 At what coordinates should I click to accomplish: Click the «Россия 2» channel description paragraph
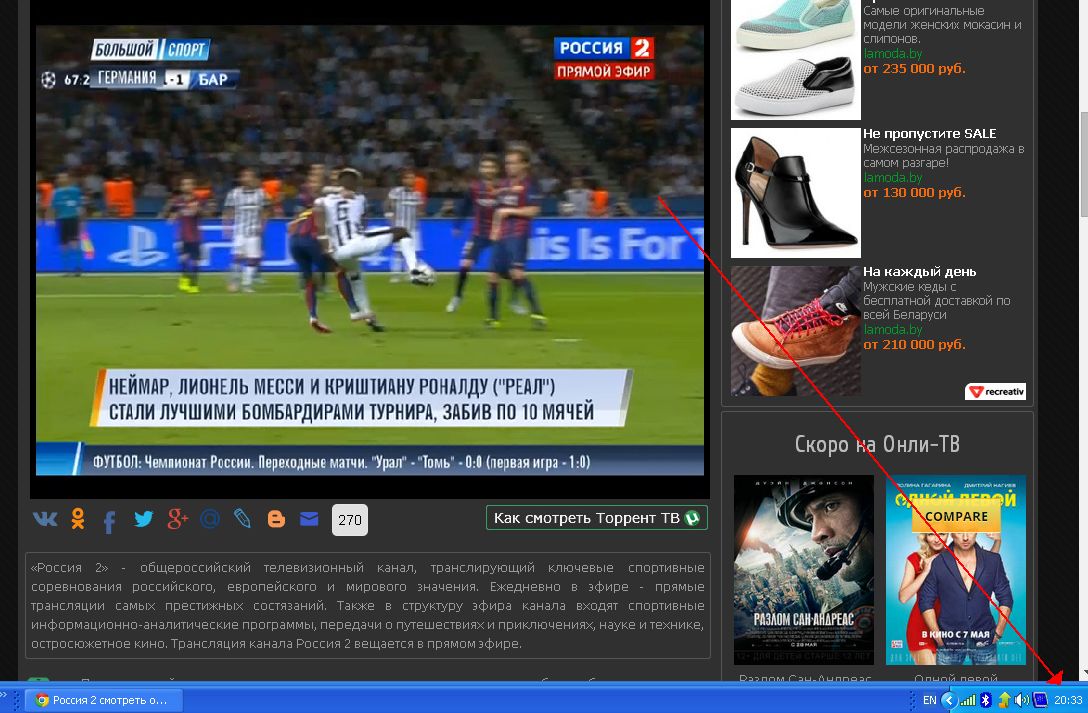click(x=367, y=605)
